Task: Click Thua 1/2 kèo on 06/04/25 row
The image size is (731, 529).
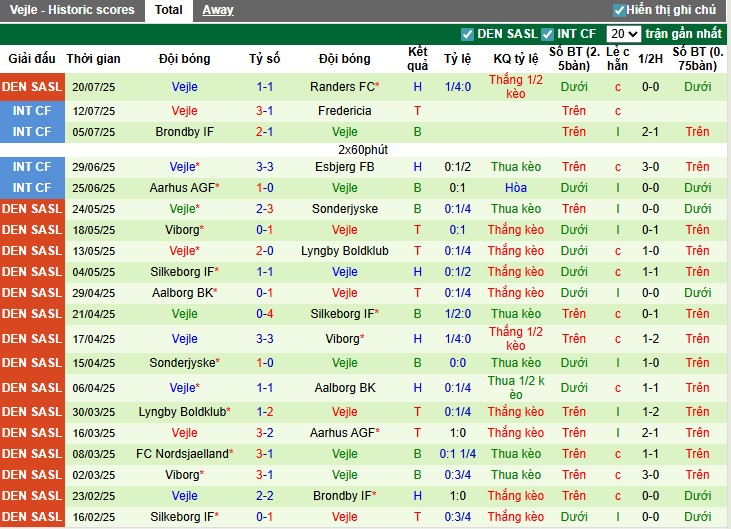Action: click(516, 388)
